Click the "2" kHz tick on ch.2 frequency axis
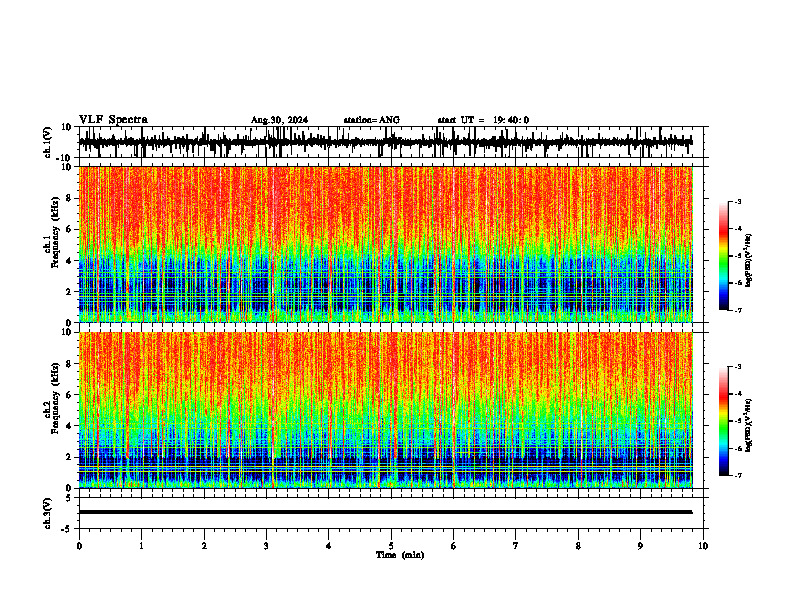The height and width of the screenshot is (612, 792). [69, 457]
